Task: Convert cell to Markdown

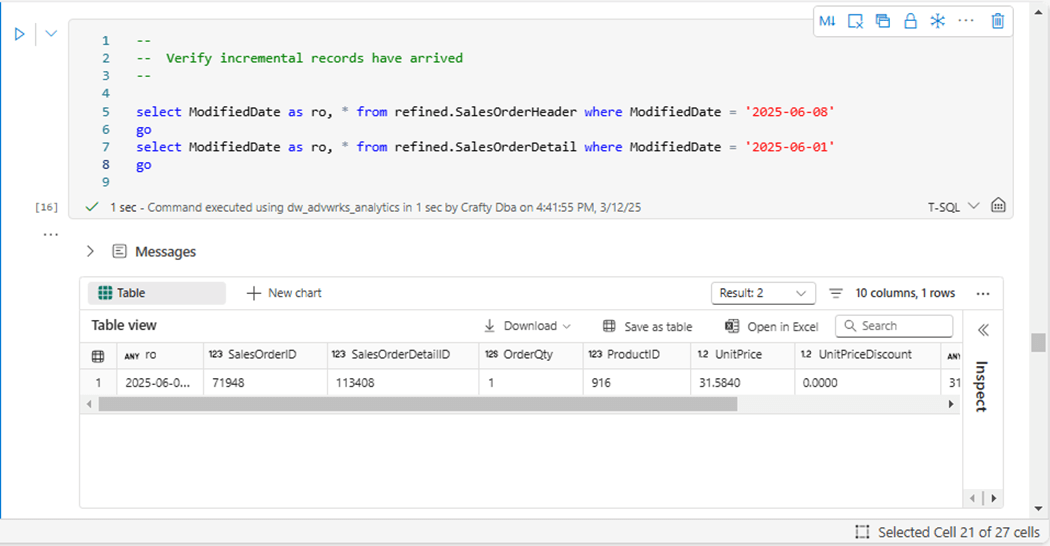Action: point(827,21)
